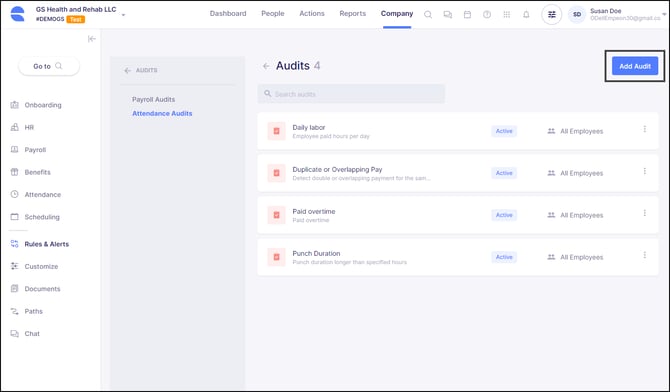This screenshot has width=670, height=392.
Task: Click the Chat sidebar icon
Action: pos(15,333)
